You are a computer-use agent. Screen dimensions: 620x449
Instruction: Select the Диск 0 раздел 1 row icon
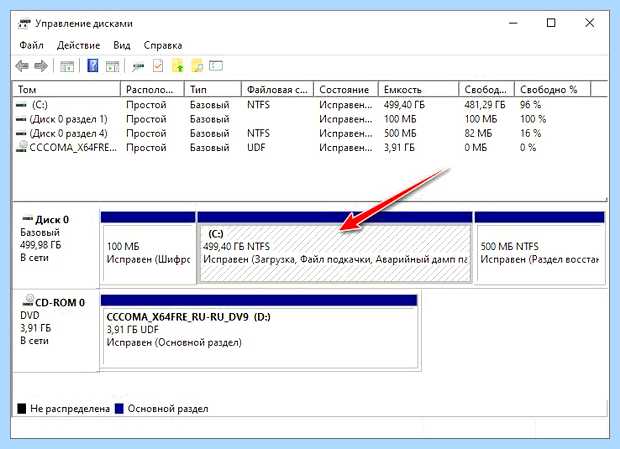(x=21, y=119)
